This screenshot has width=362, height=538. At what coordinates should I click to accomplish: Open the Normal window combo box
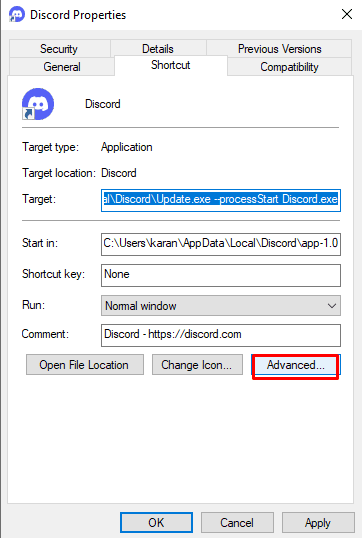point(221,305)
